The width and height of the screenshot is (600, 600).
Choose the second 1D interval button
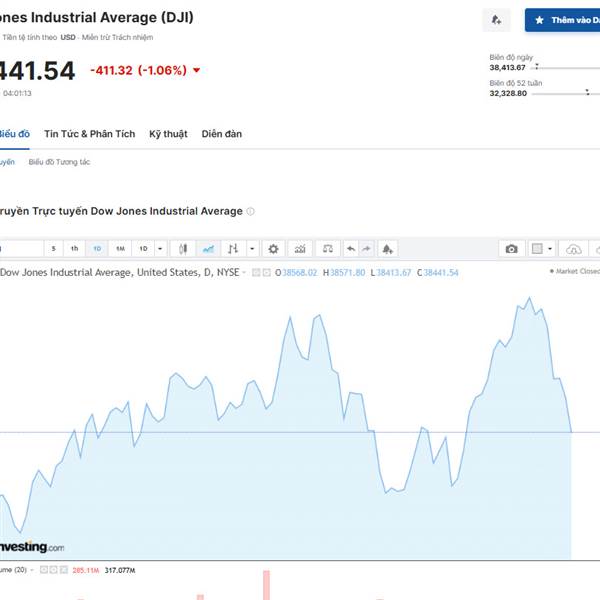point(143,249)
